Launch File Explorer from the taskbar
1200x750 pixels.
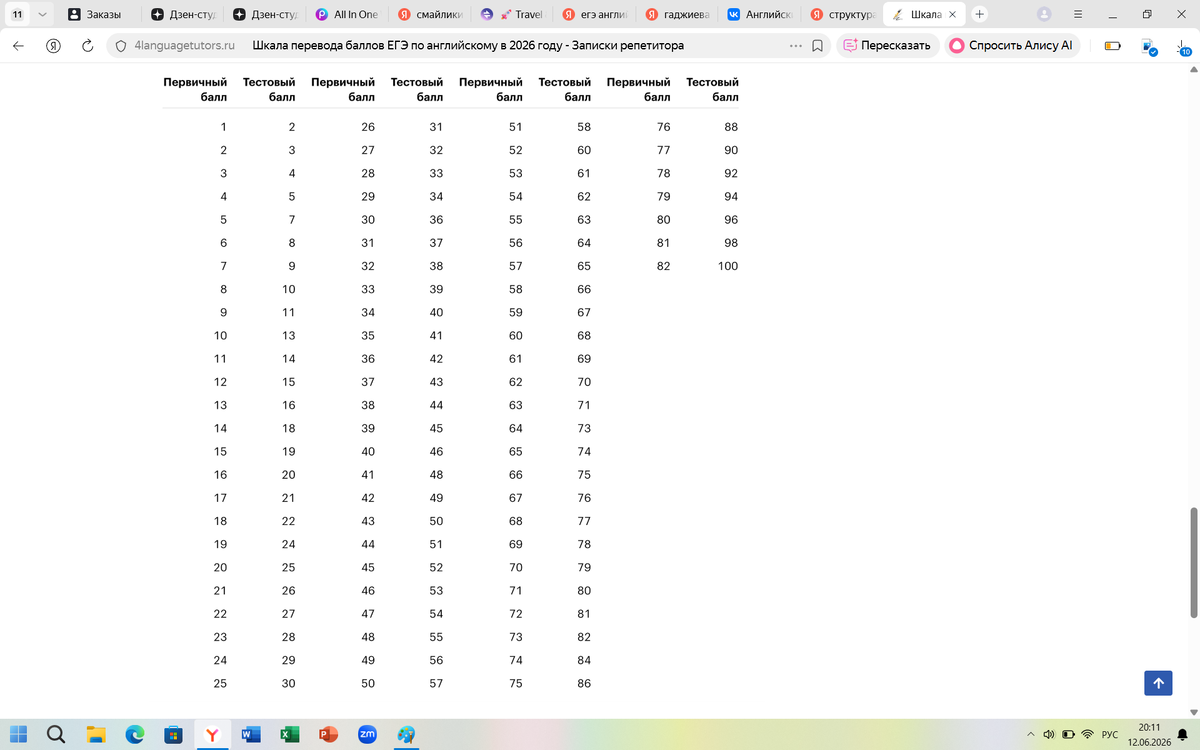pos(95,734)
